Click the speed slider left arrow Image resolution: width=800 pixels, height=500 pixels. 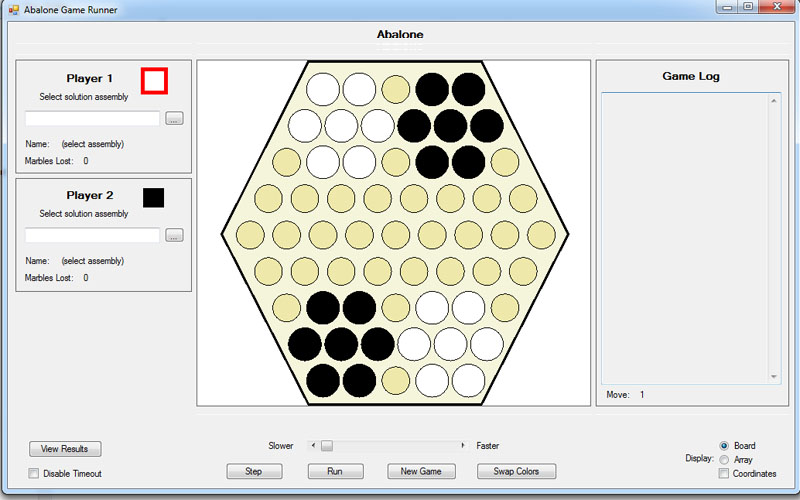point(313,445)
